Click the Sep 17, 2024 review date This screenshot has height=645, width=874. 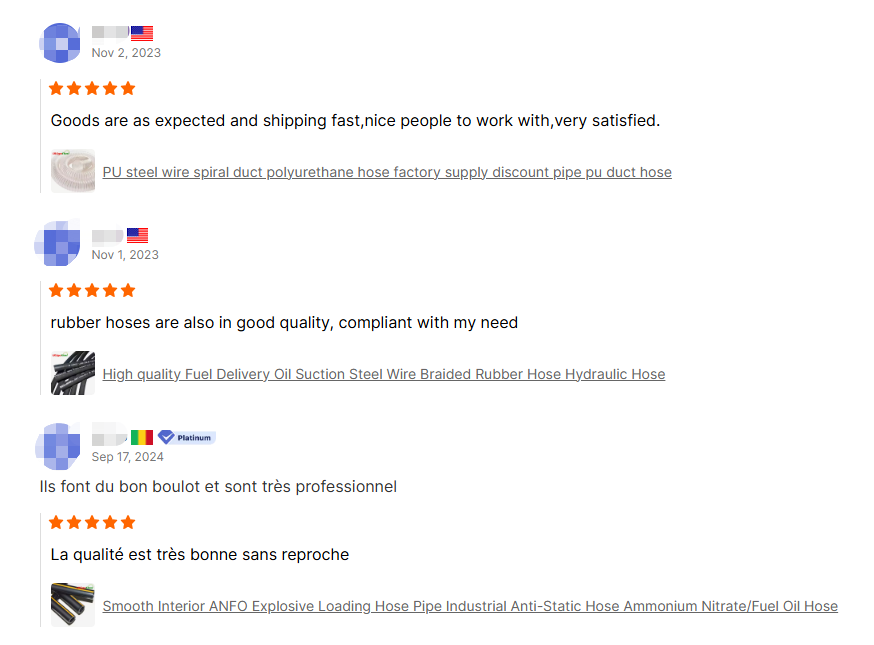point(128,457)
